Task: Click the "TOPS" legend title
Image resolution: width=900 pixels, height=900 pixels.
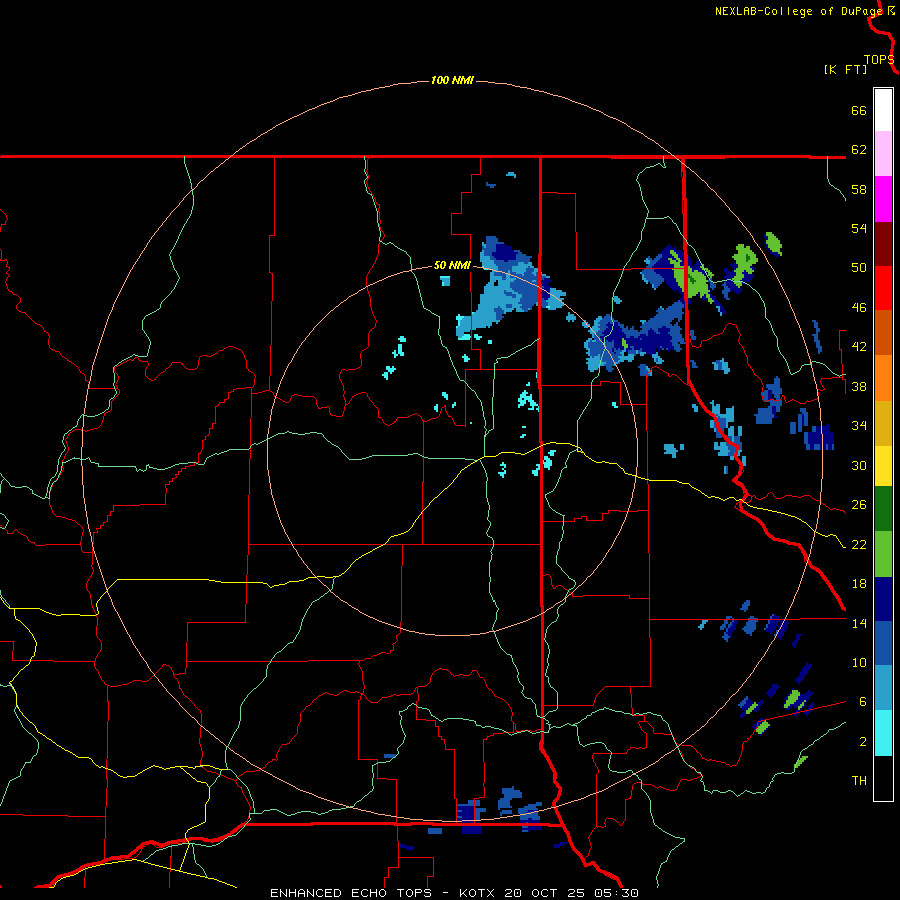Action: [879, 60]
